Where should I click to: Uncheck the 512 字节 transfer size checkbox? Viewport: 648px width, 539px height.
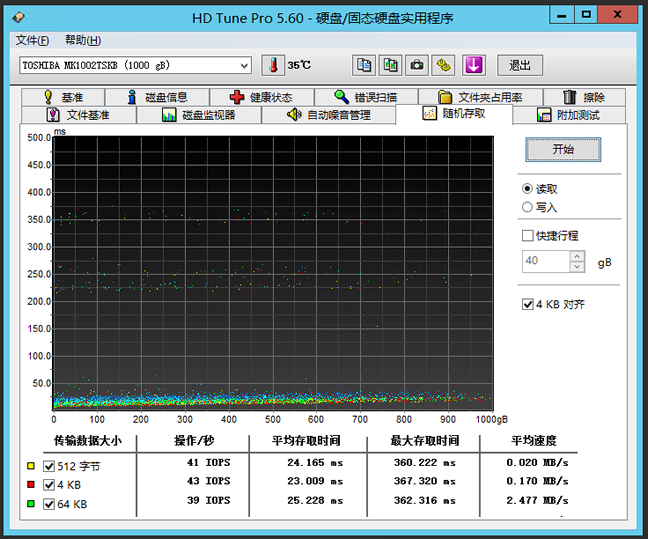click(49, 465)
